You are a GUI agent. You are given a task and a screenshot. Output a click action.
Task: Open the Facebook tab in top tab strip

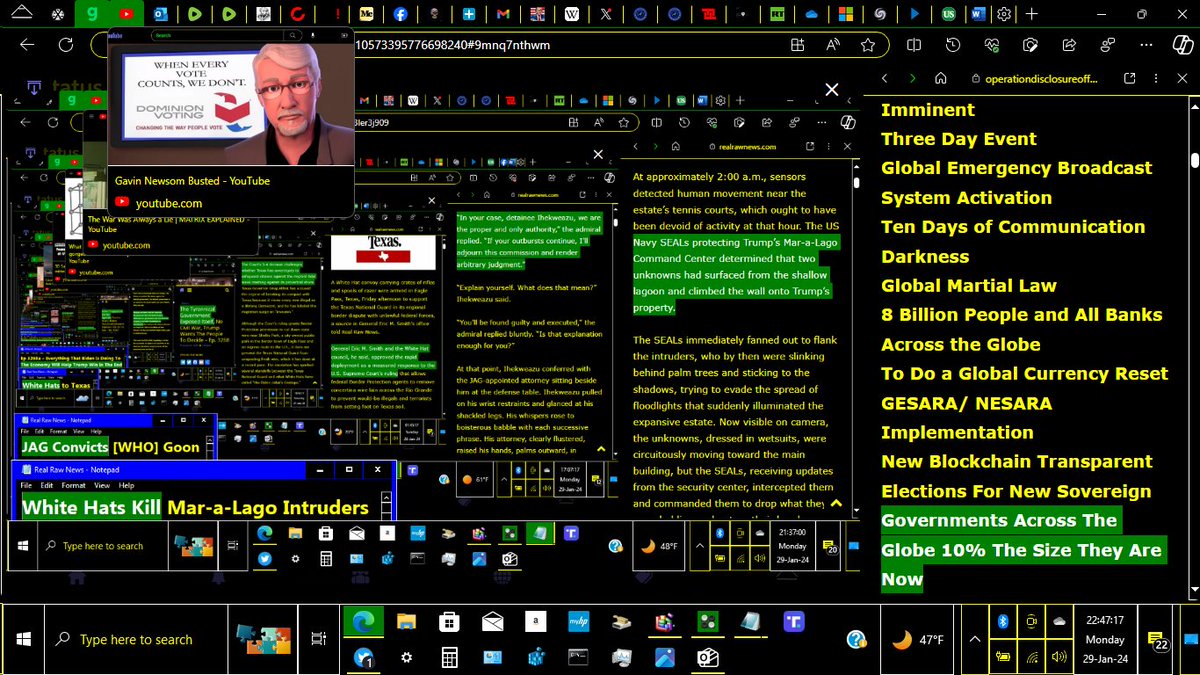[x=400, y=14]
